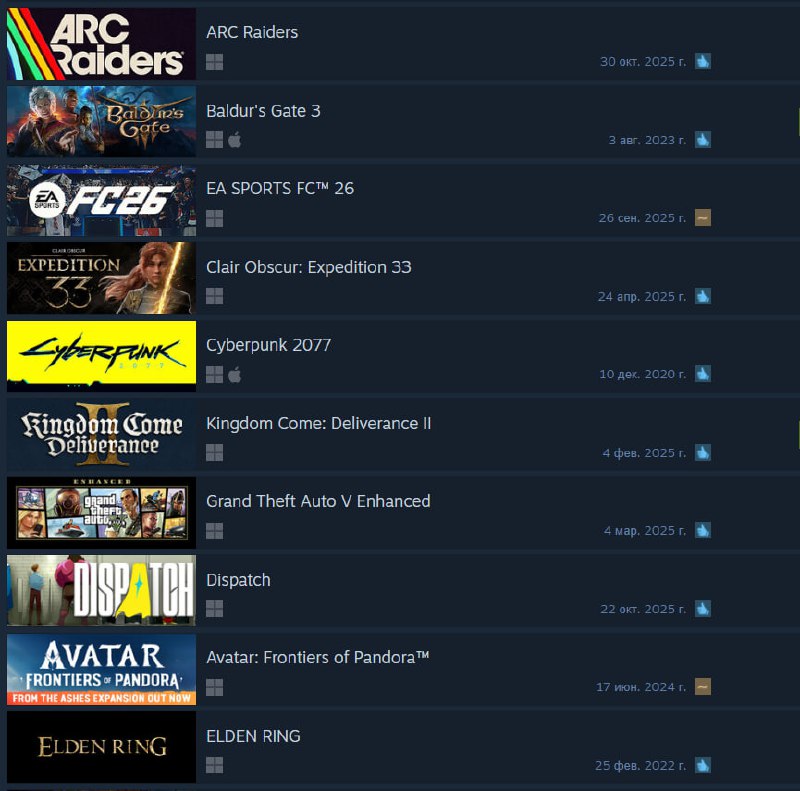Click the Avatar Frontiers of Pandora banner image
Viewport: 800px width, 791px height.
pos(101,669)
